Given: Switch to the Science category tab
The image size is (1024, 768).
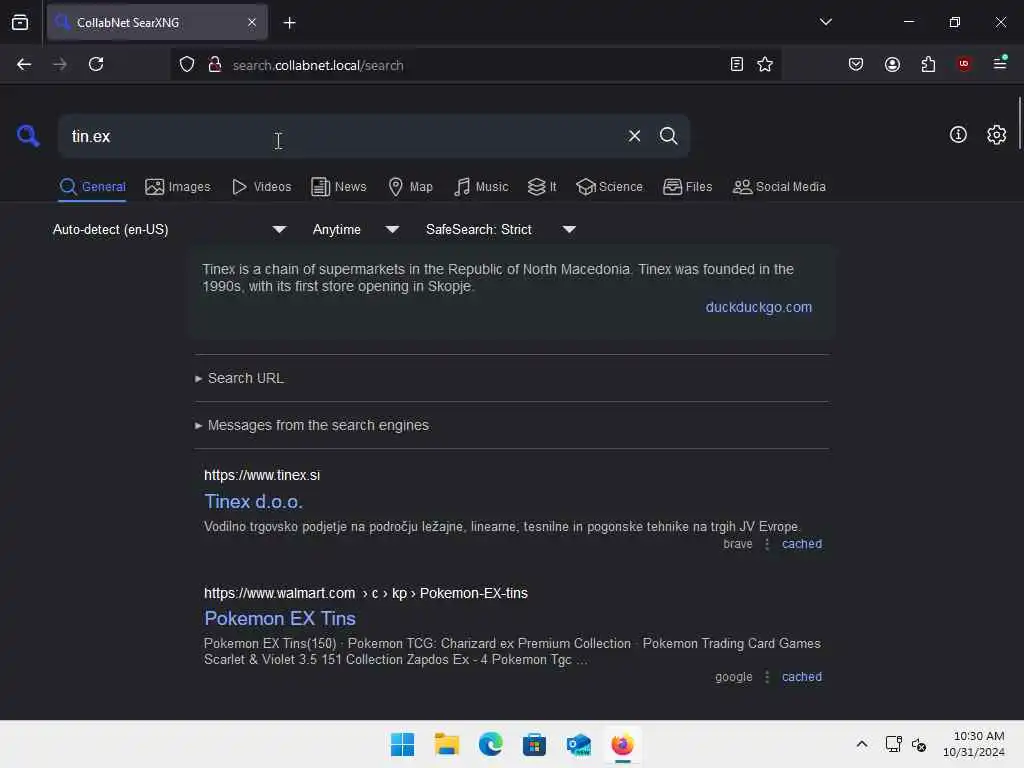Looking at the screenshot, I should point(609,187).
